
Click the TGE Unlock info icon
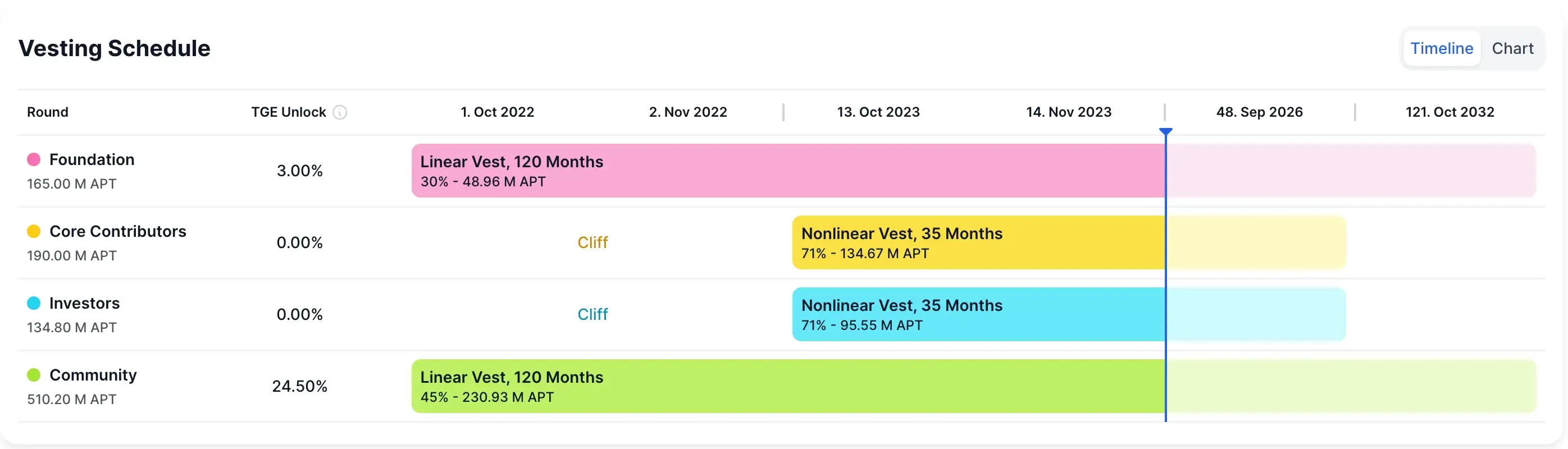click(340, 113)
